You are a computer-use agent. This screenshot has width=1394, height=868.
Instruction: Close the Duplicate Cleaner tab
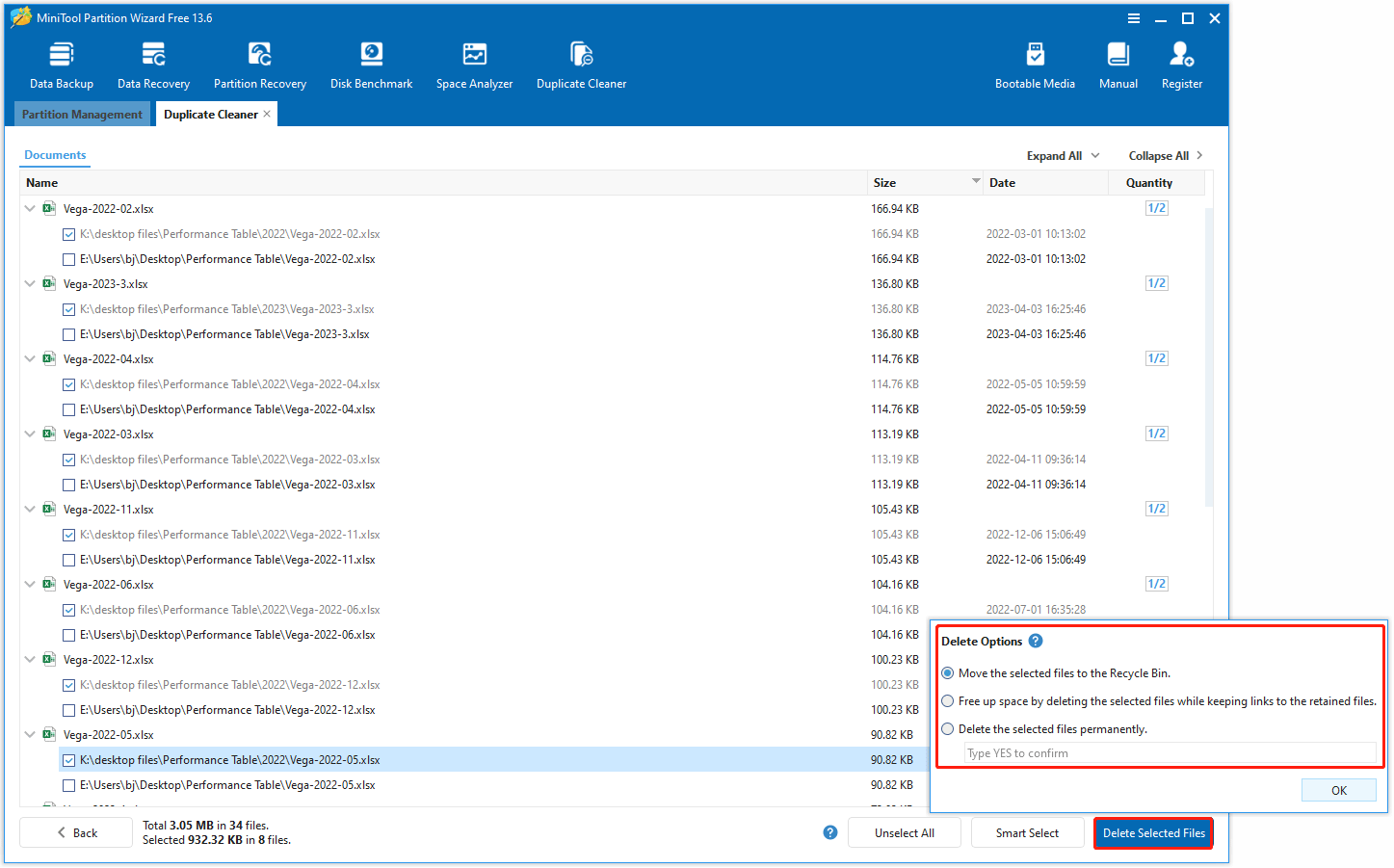pos(267,114)
